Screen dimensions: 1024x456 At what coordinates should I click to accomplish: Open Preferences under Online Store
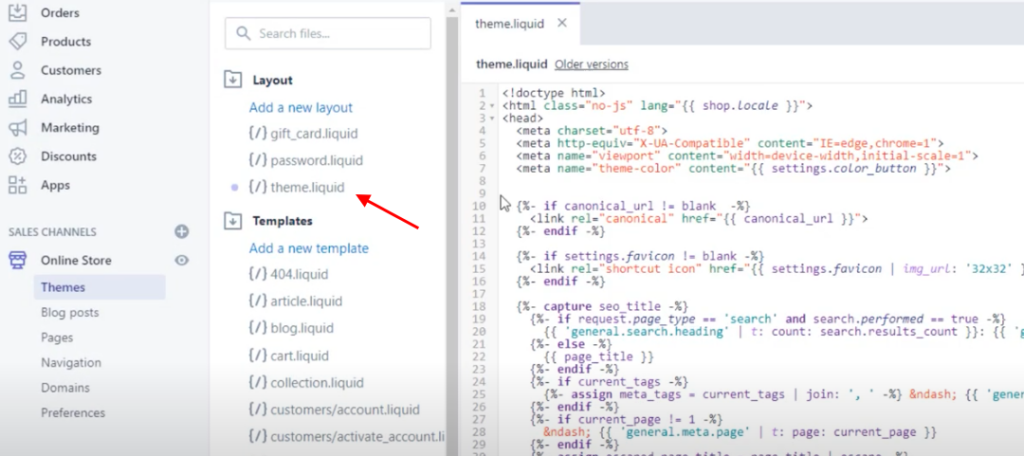point(72,413)
